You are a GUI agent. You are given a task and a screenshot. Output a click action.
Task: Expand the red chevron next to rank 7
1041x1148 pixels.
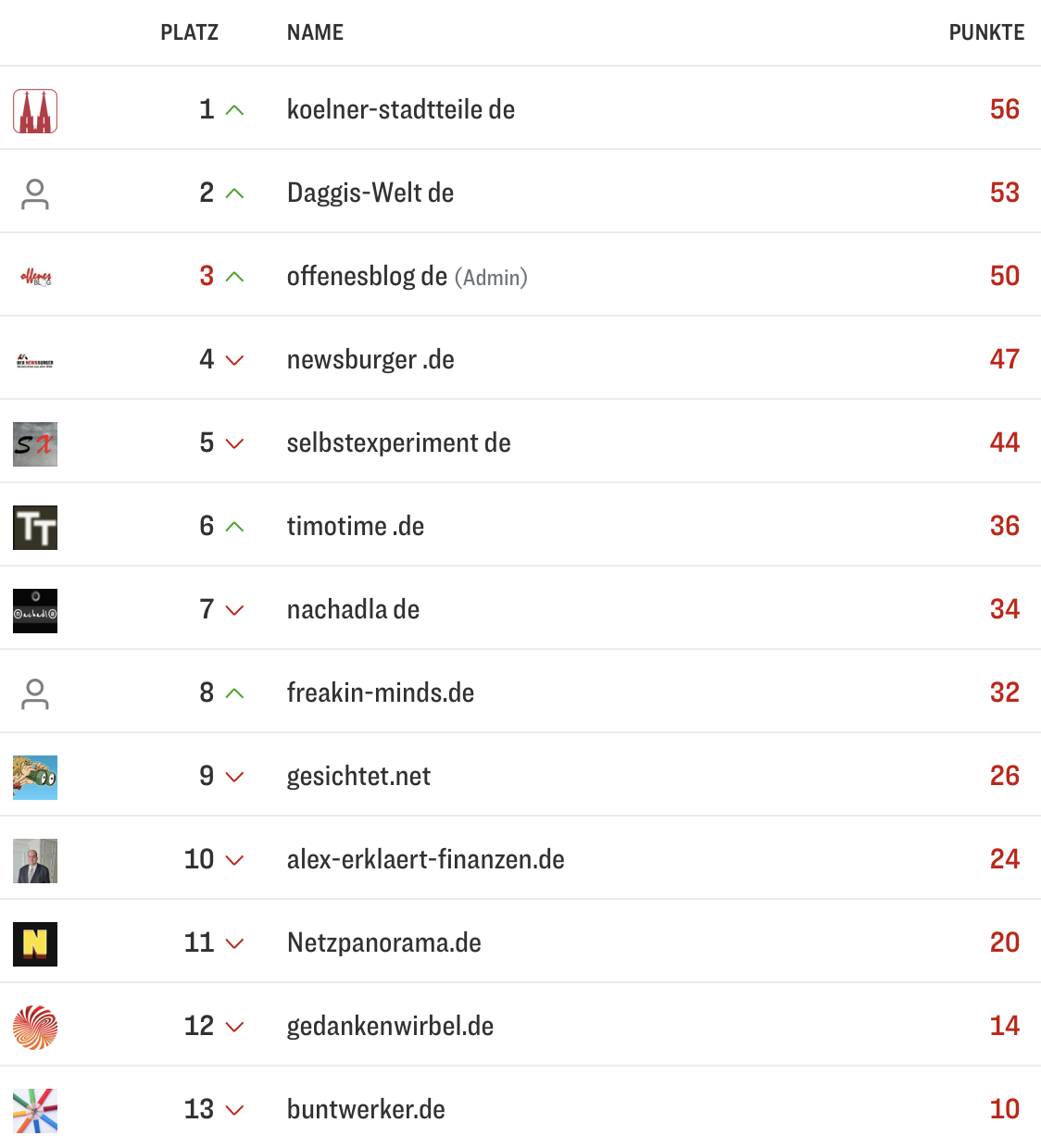[233, 610]
